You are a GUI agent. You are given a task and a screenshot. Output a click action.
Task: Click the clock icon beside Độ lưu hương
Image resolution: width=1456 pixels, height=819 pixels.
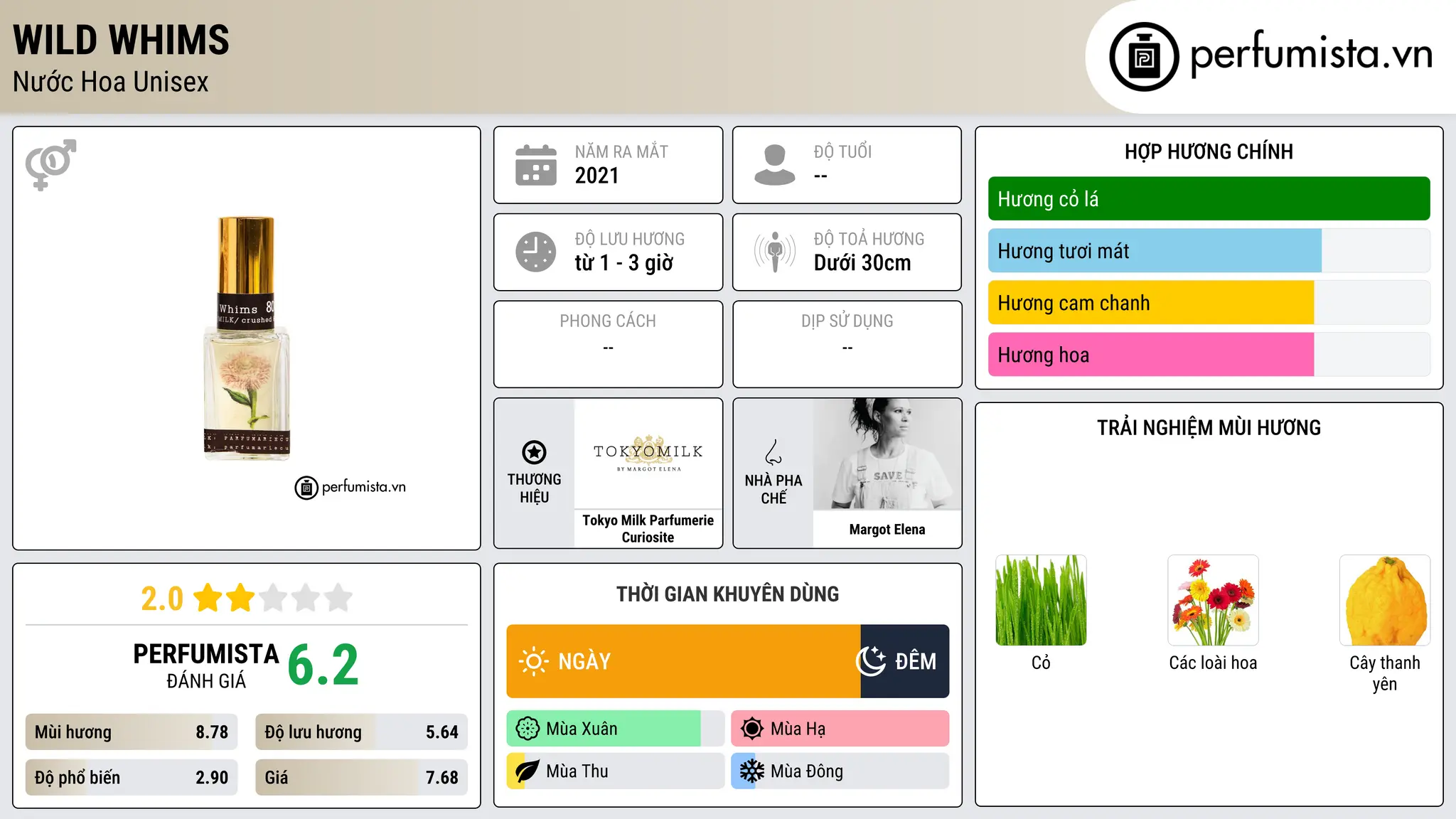click(536, 252)
